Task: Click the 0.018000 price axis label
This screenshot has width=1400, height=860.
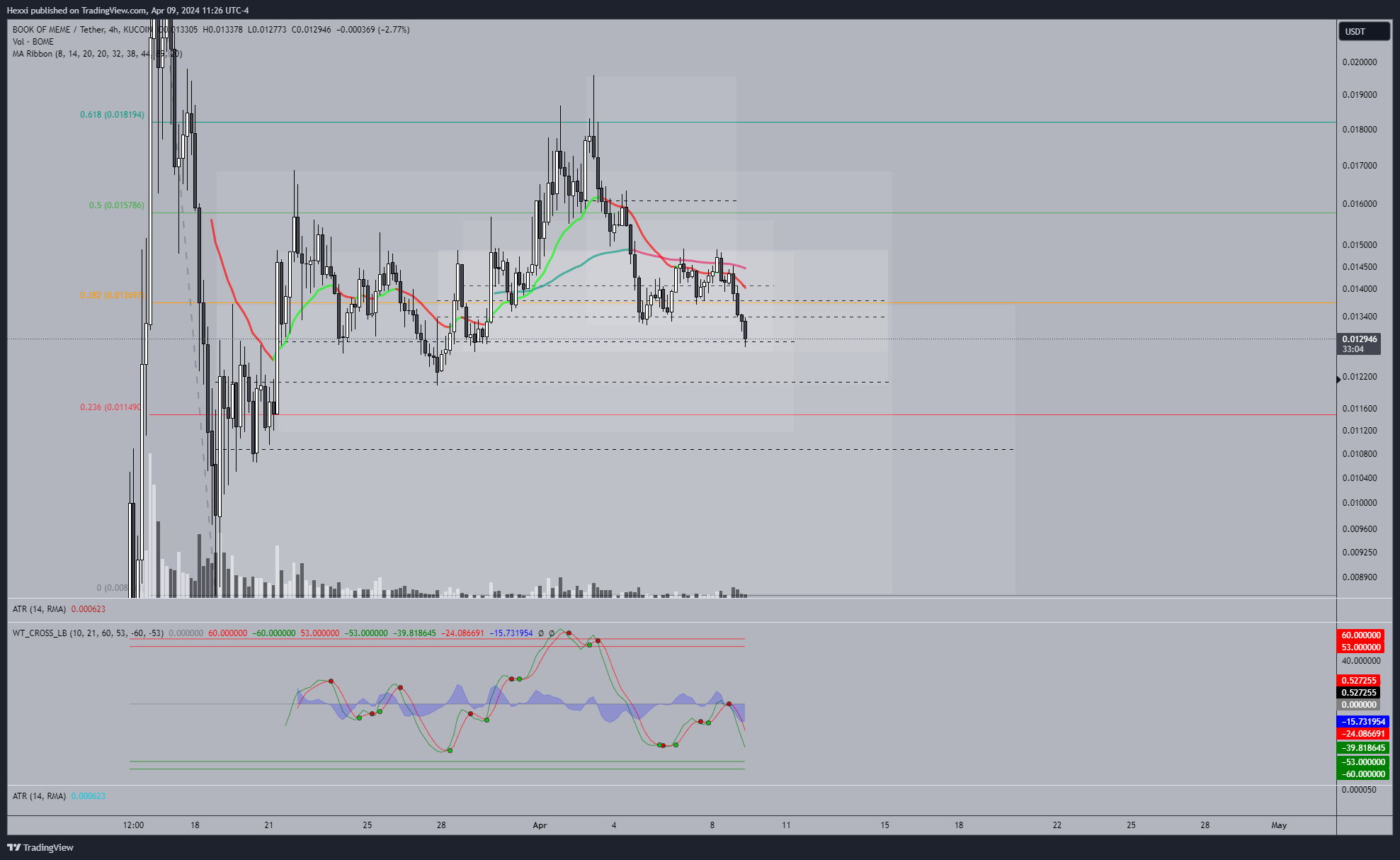Action: pyautogui.click(x=1360, y=130)
